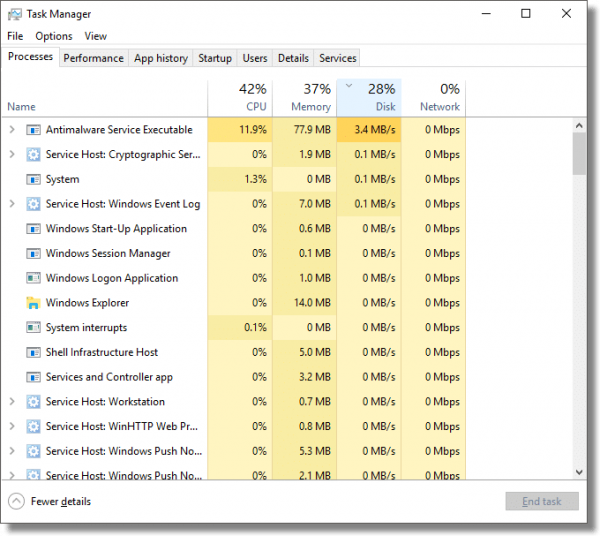Minimize the Task Manager window
The width and height of the screenshot is (600, 536).
[x=486, y=14]
